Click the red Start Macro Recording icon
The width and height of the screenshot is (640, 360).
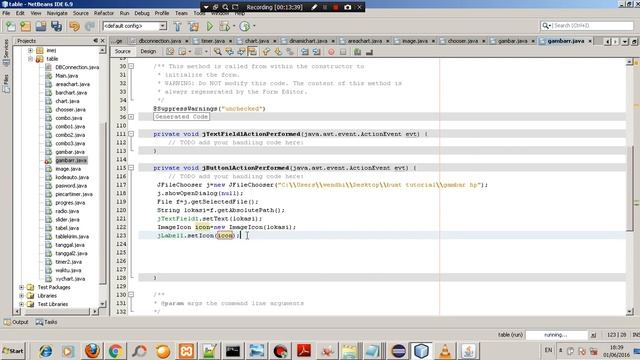pos(331,52)
